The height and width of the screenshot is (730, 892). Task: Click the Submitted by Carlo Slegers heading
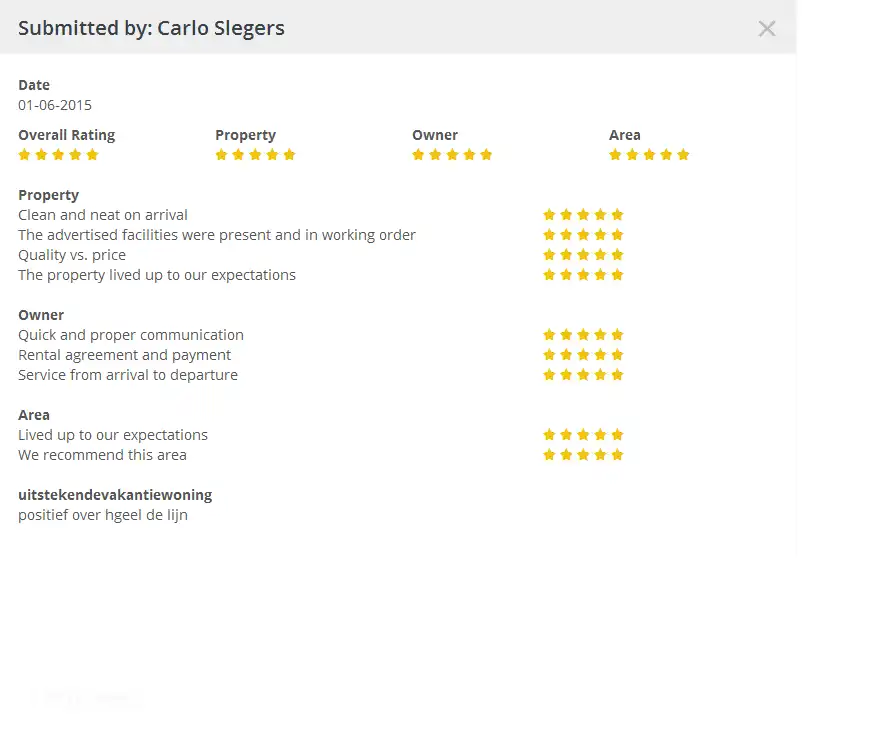(151, 28)
